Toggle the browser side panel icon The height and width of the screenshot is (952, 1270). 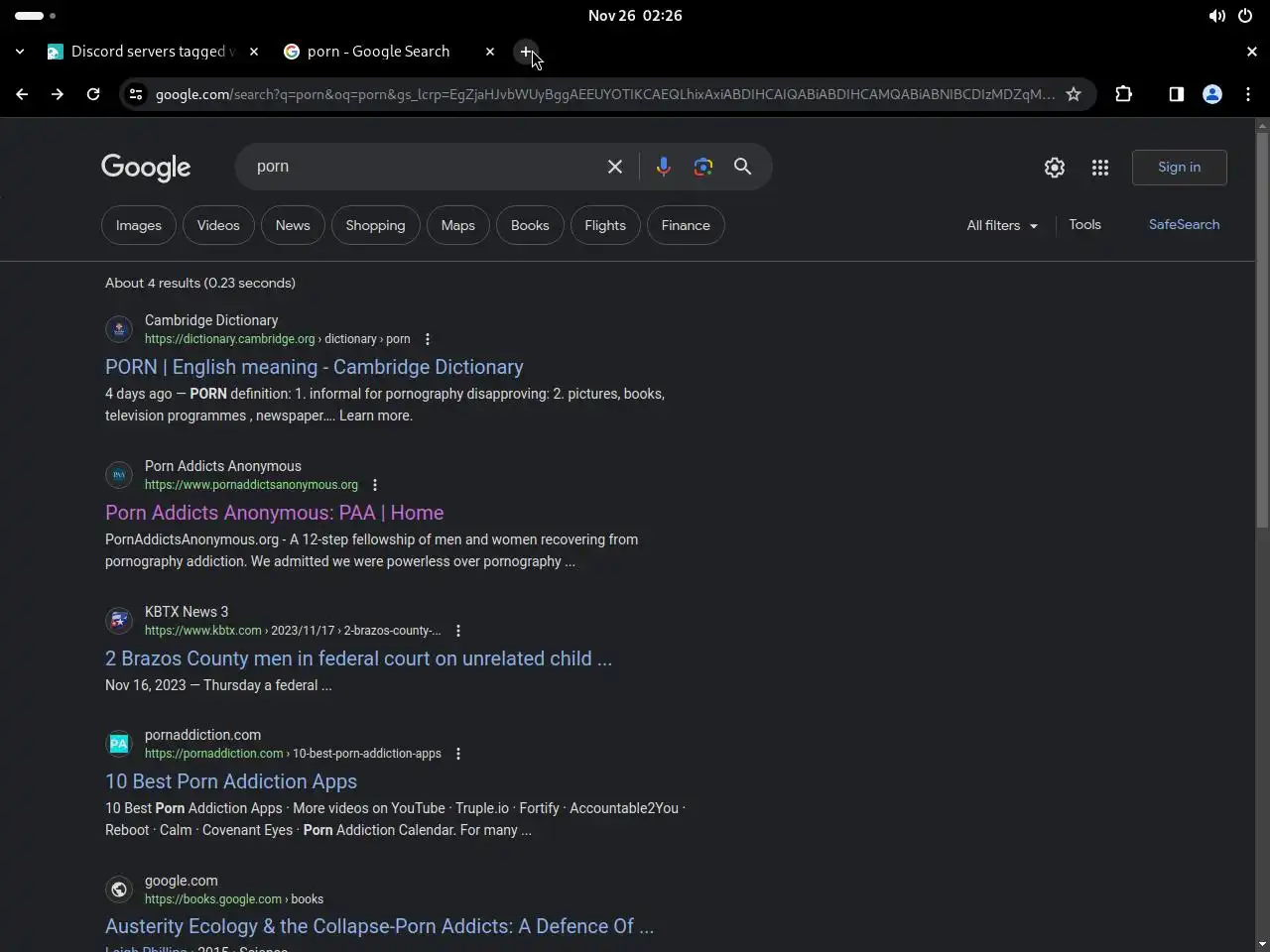[1176, 94]
